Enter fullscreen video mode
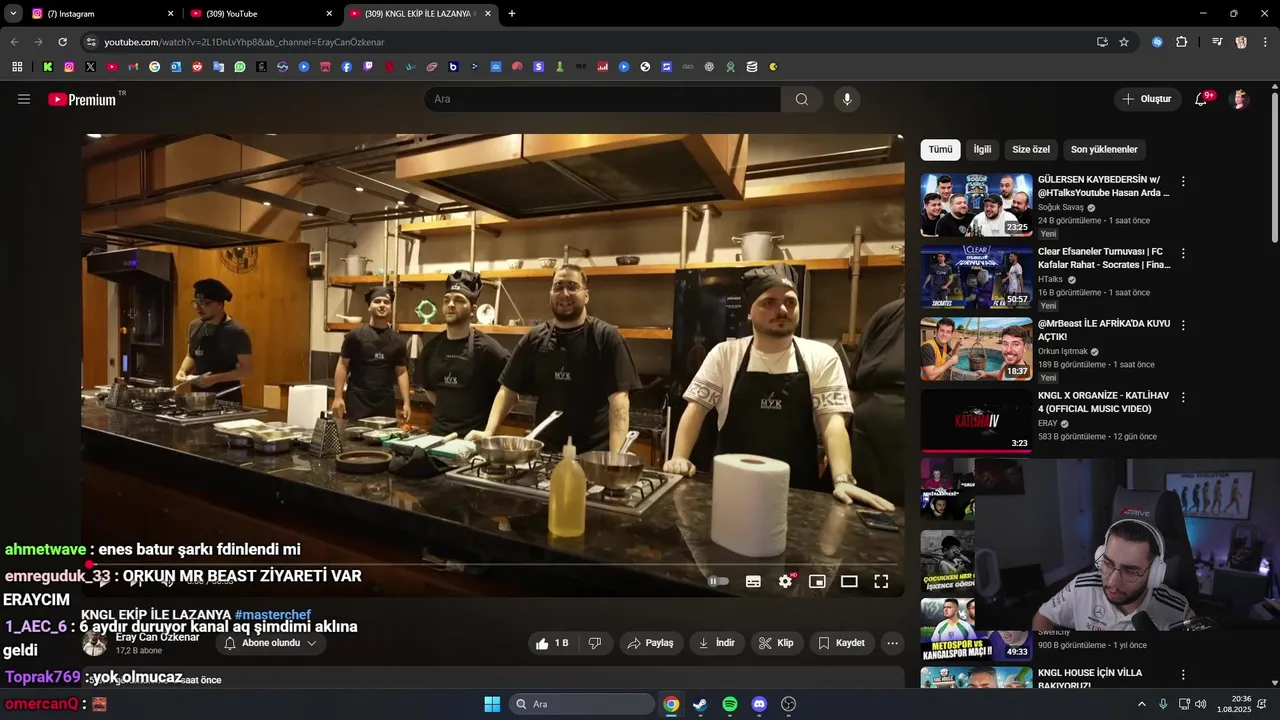 tap(881, 581)
